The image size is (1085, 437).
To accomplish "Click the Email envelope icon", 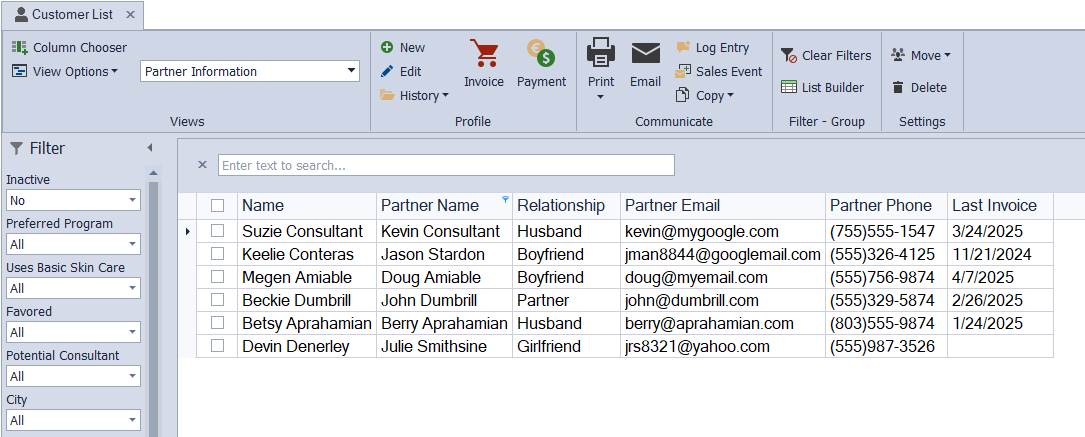I will pyautogui.click(x=645, y=55).
